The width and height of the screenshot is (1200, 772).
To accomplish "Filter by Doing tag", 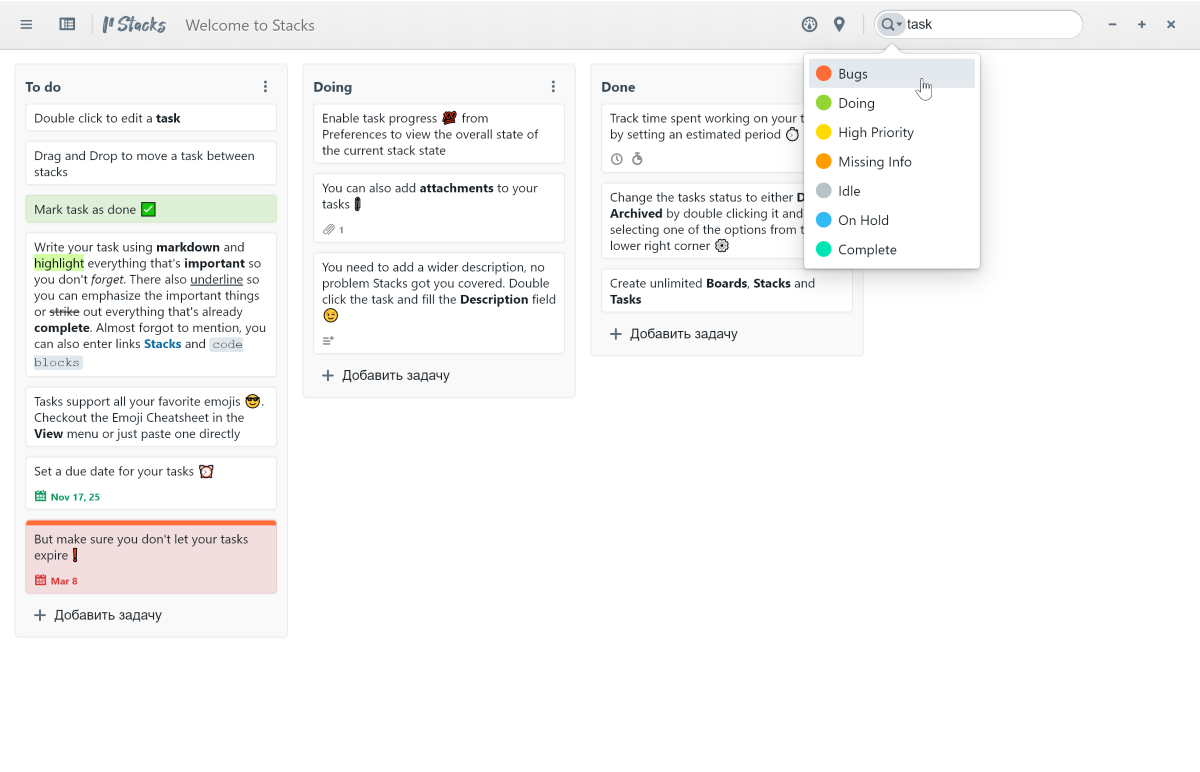I will (x=892, y=103).
